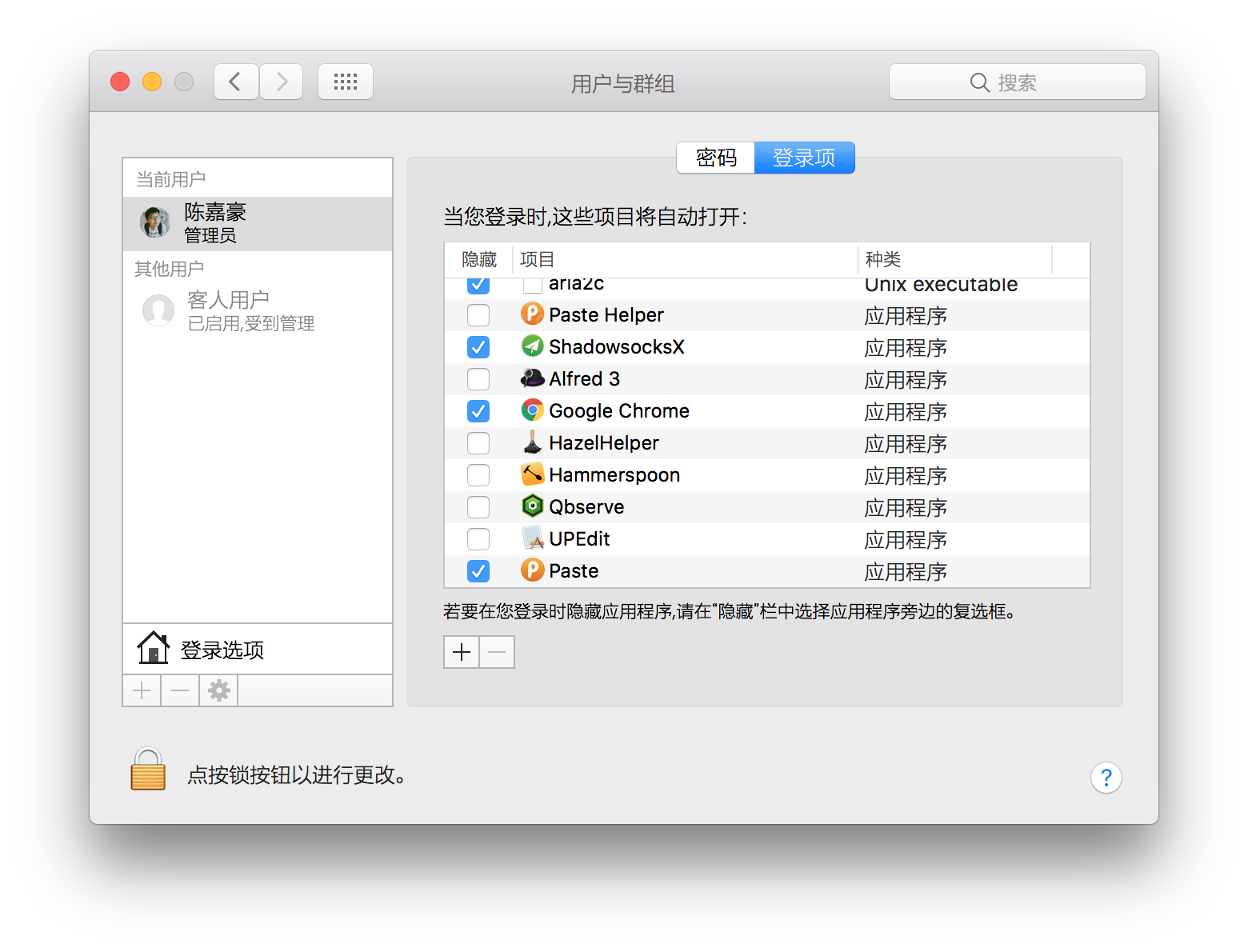Uncheck hide for Google Chrome
The height and width of the screenshot is (952, 1248).
[478, 410]
